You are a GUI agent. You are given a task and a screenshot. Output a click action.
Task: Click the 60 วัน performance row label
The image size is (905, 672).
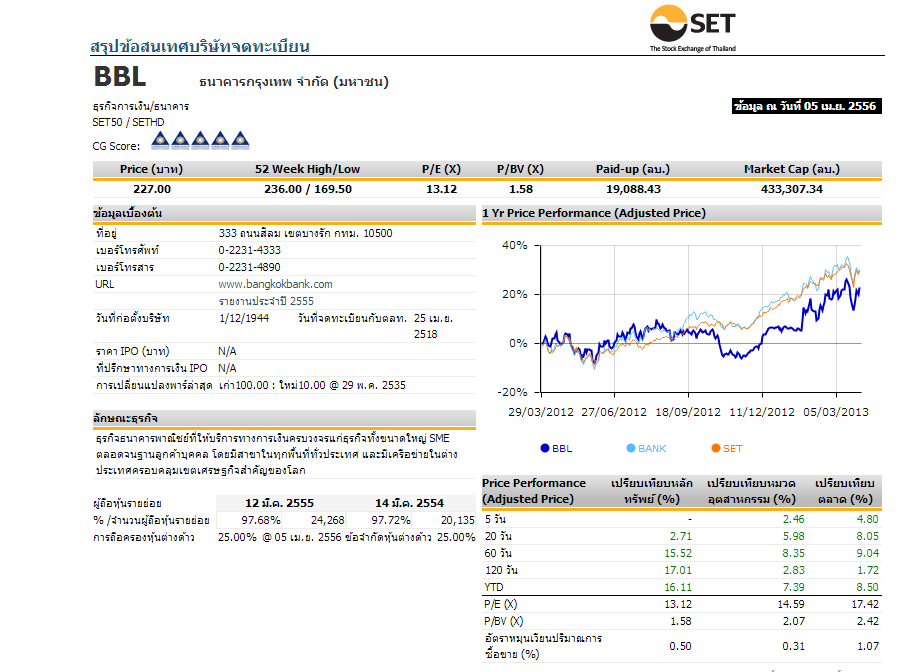[x=498, y=553]
